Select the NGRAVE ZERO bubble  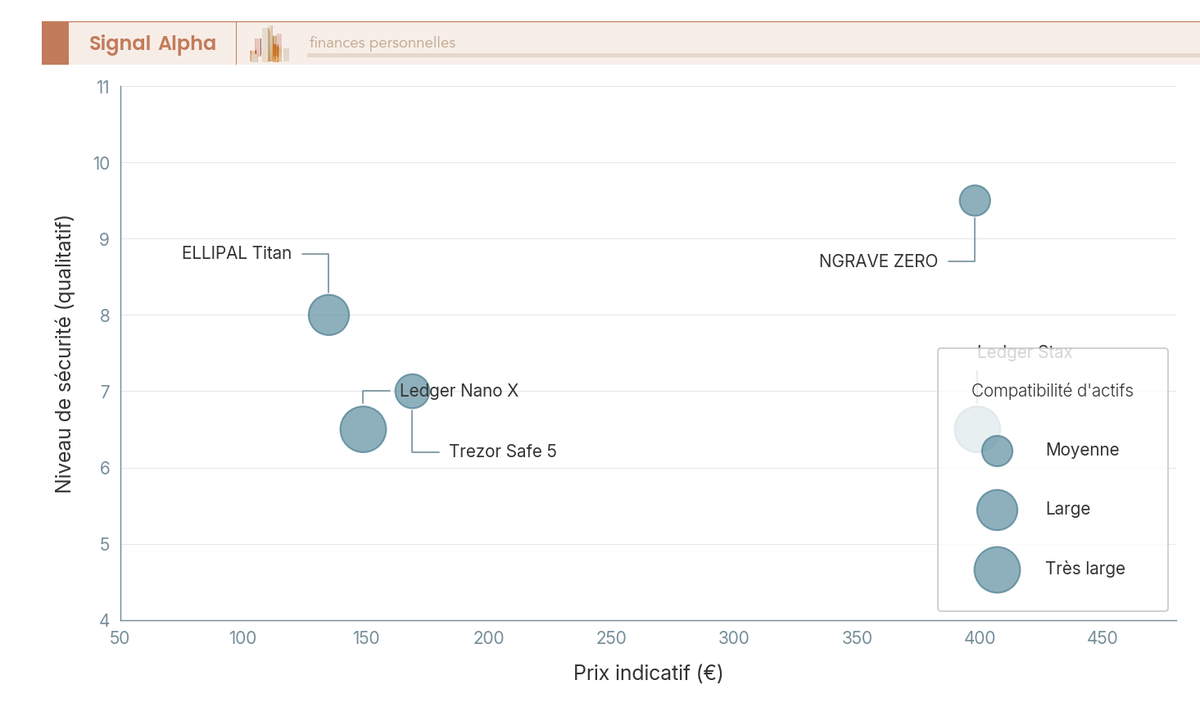(x=975, y=200)
